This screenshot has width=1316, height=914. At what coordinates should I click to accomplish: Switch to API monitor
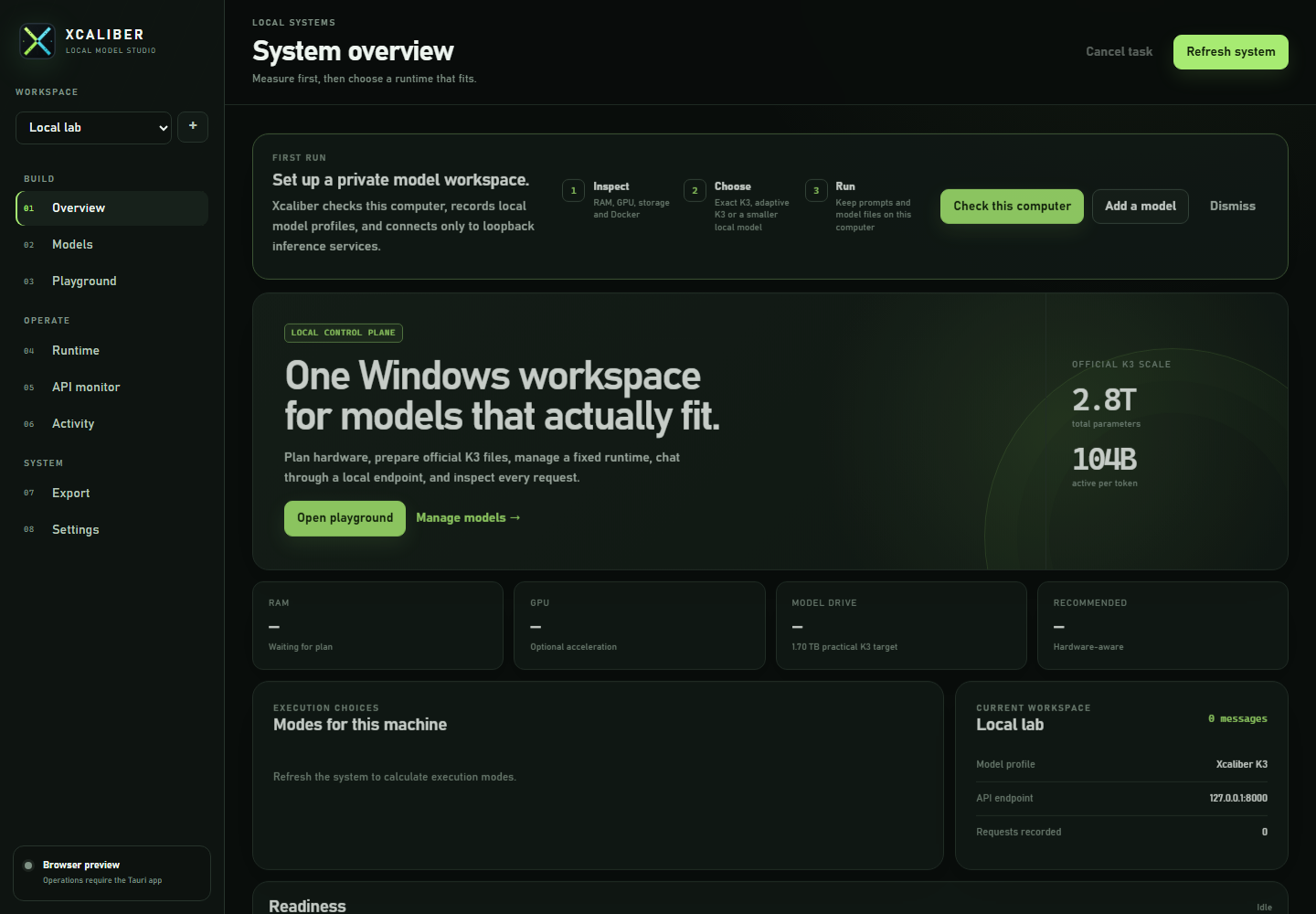coord(111,388)
